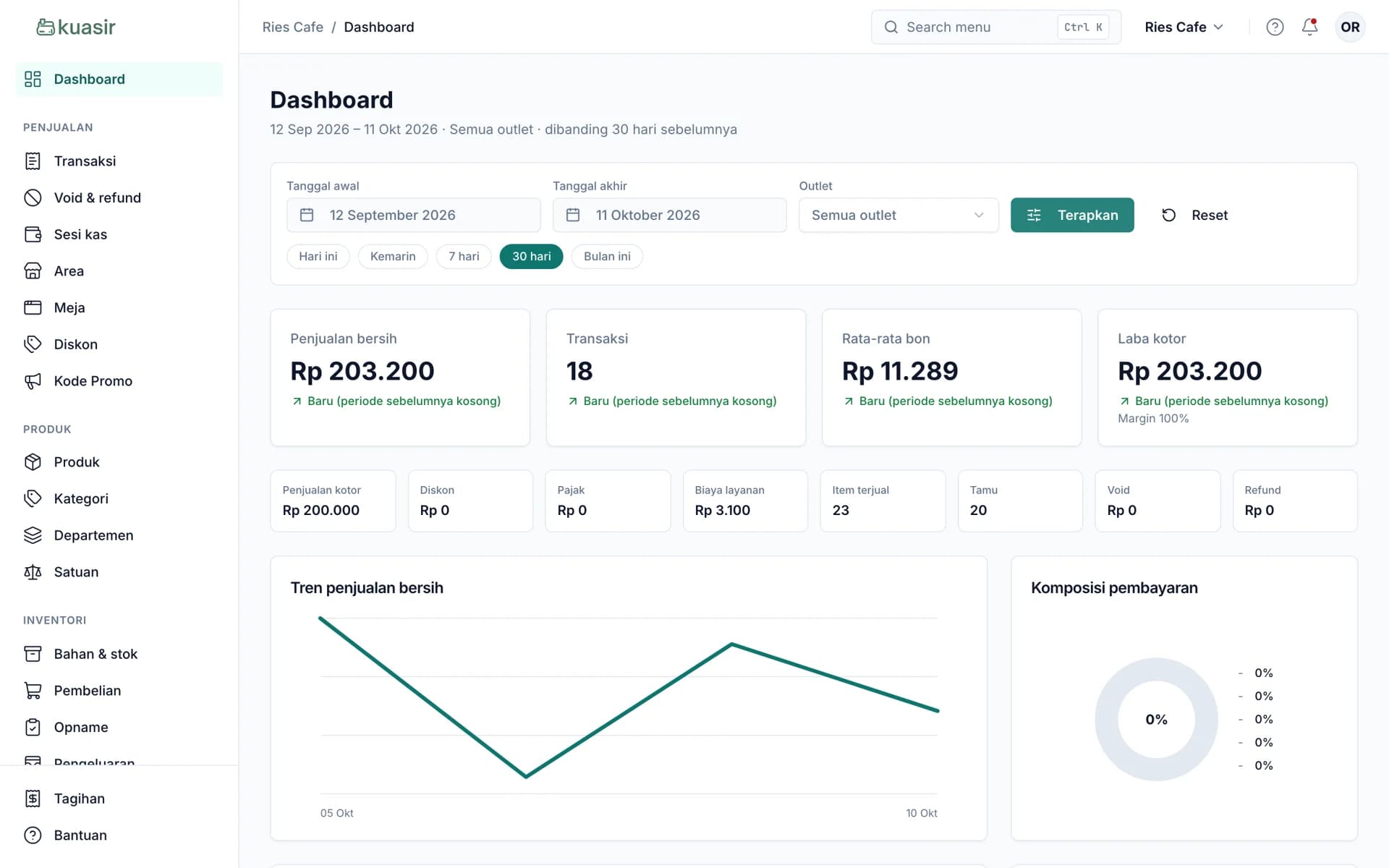Select the Bulan ini range chip

tap(607, 256)
